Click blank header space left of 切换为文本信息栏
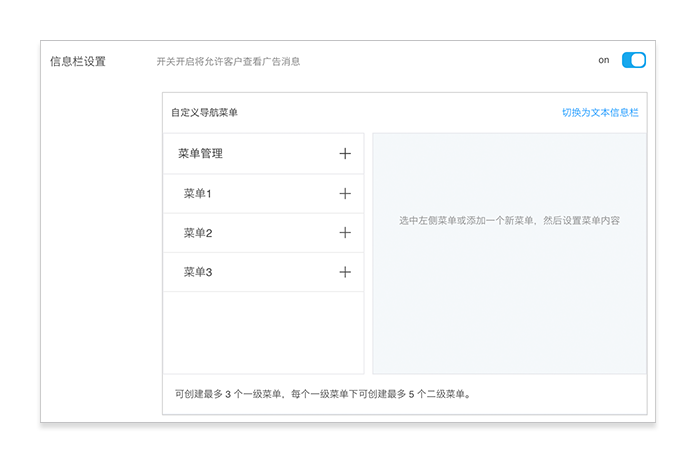Viewport: 696px width, 463px height. 400,113
